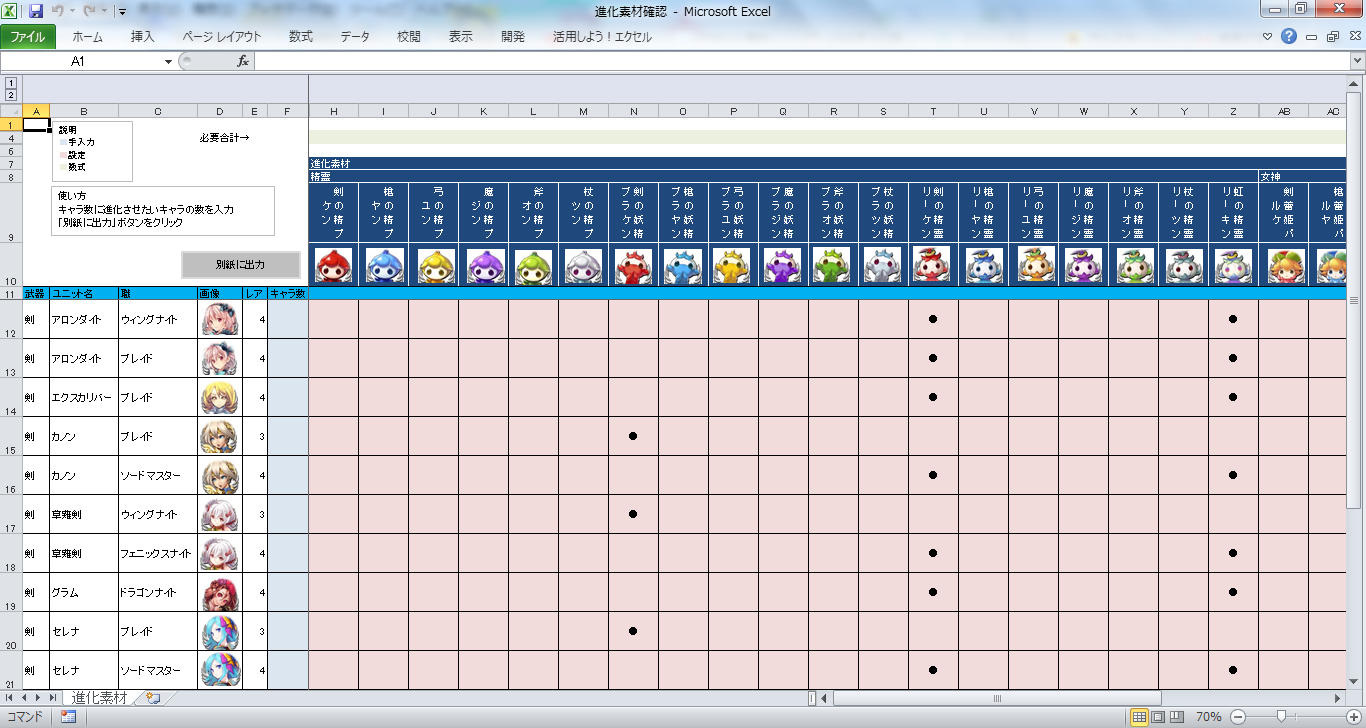Click the フェニックスナイト cell in row 18
Screen dimensions: 1366x728
[x=158, y=553]
